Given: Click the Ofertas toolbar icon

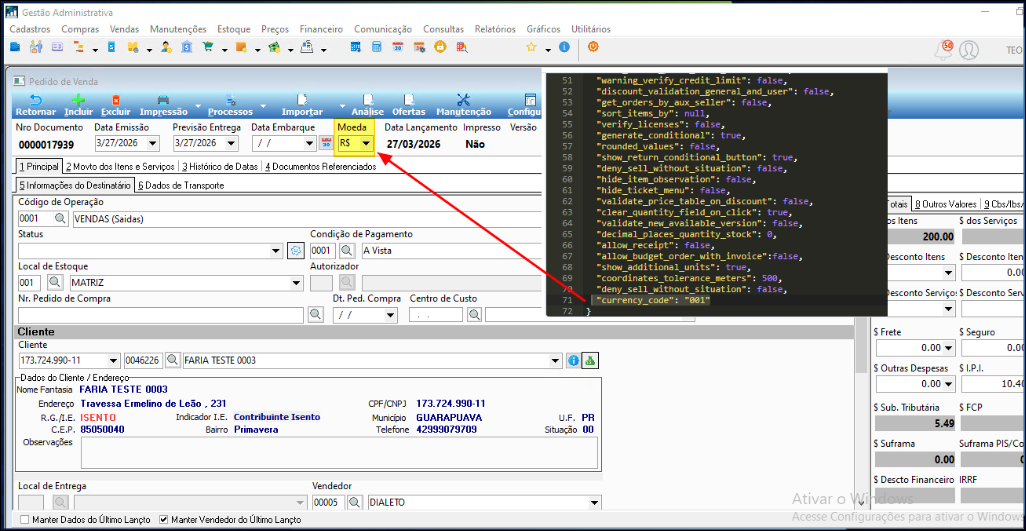Looking at the screenshot, I should point(408,100).
